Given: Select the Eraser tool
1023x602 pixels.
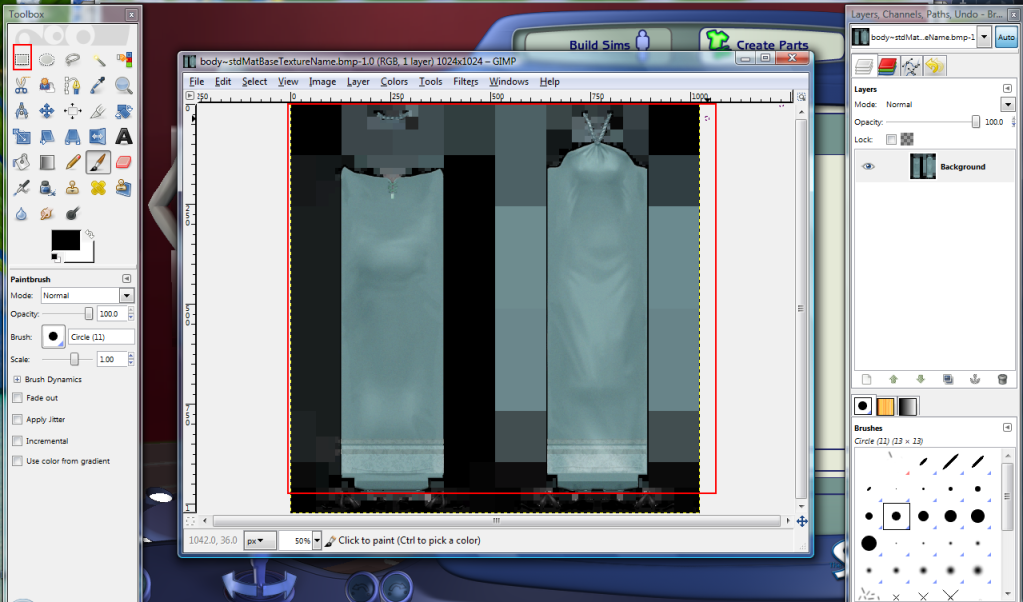Looking at the screenshot, I should point(123,162).
